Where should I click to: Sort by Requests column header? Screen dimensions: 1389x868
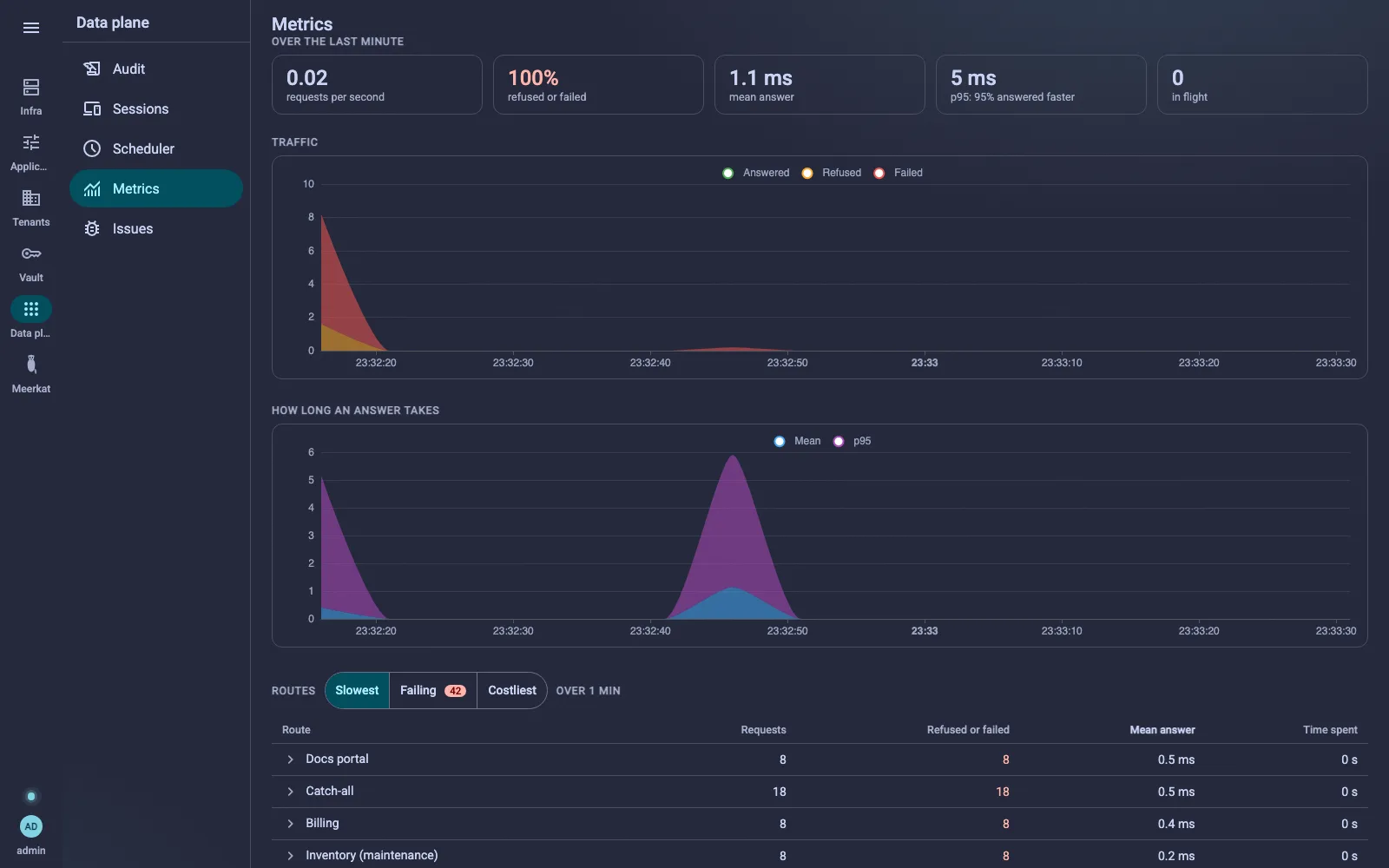(763, 730)
